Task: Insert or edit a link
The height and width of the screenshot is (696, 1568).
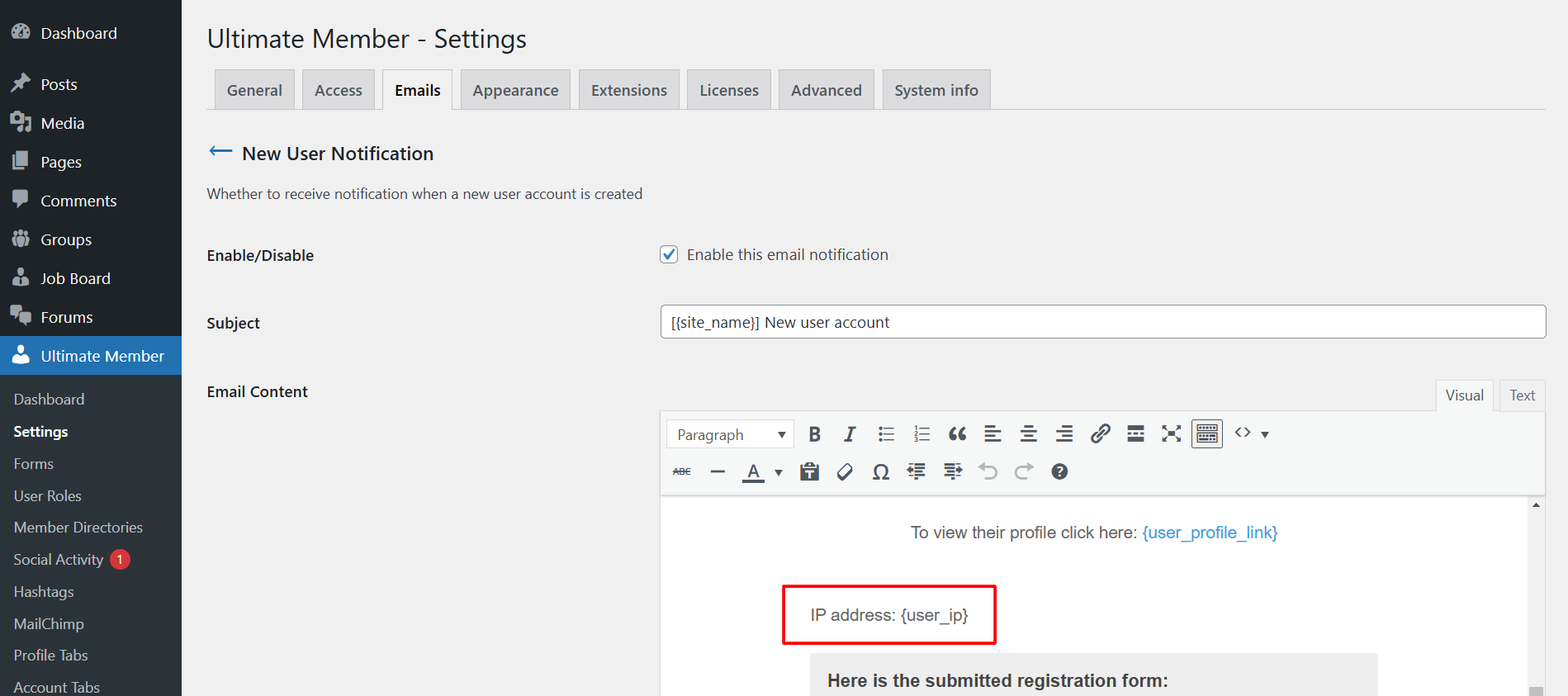Action: click(x=1100, y=434)
